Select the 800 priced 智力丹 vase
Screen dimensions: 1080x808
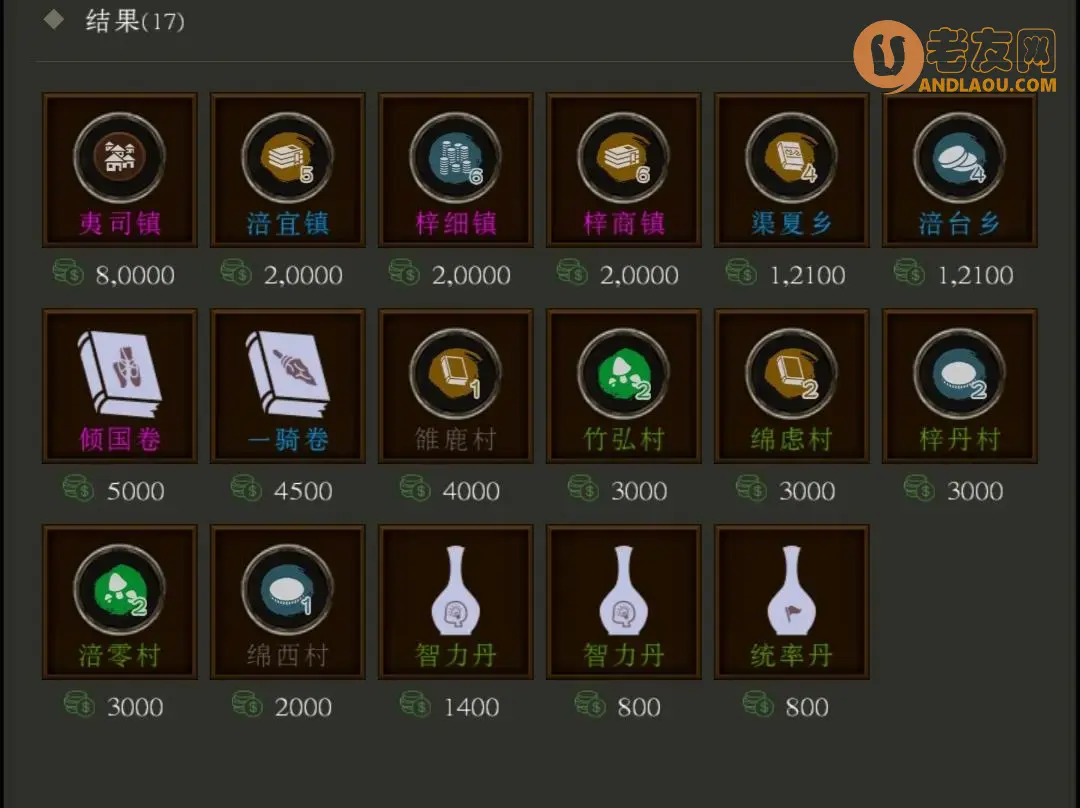click(623, 602)
